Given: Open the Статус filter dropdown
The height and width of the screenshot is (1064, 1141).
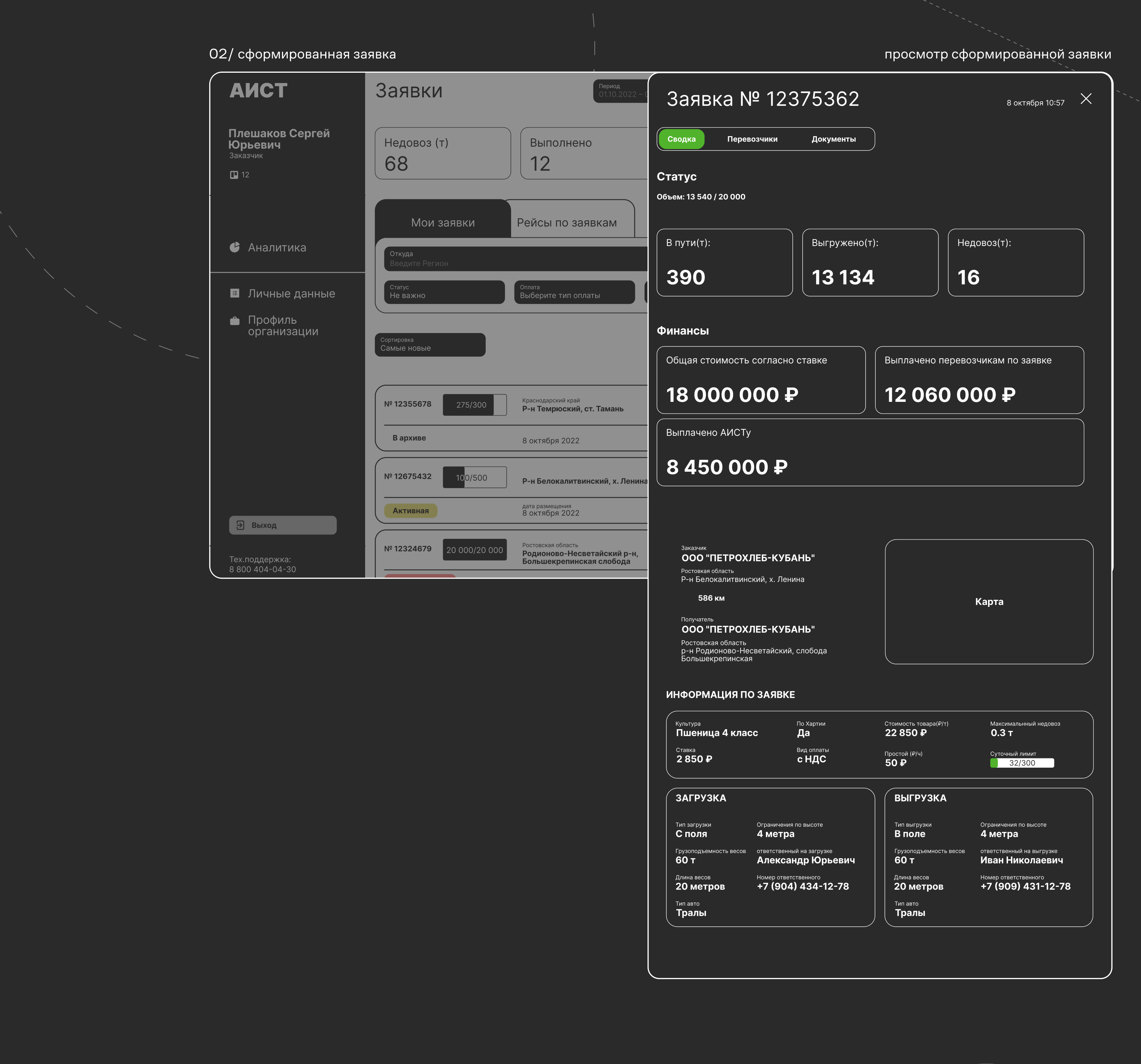Looking at the screenshot, I should (x=444, y=292).
